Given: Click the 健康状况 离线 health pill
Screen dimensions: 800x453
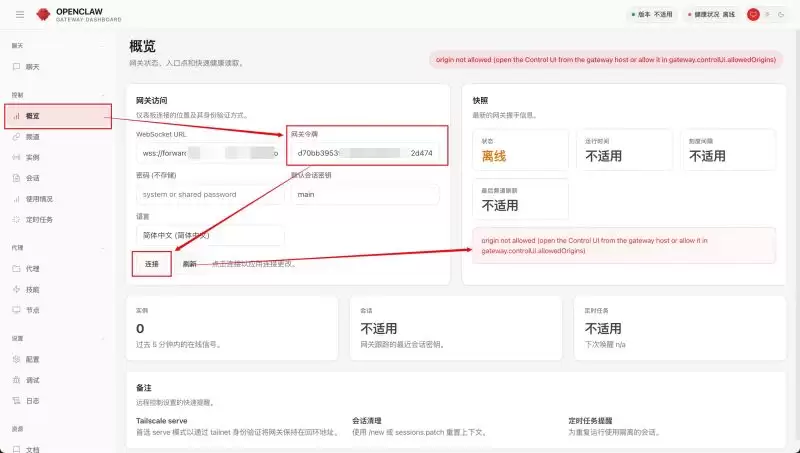Looking at the screenshot, I should (x=712, y=15).
